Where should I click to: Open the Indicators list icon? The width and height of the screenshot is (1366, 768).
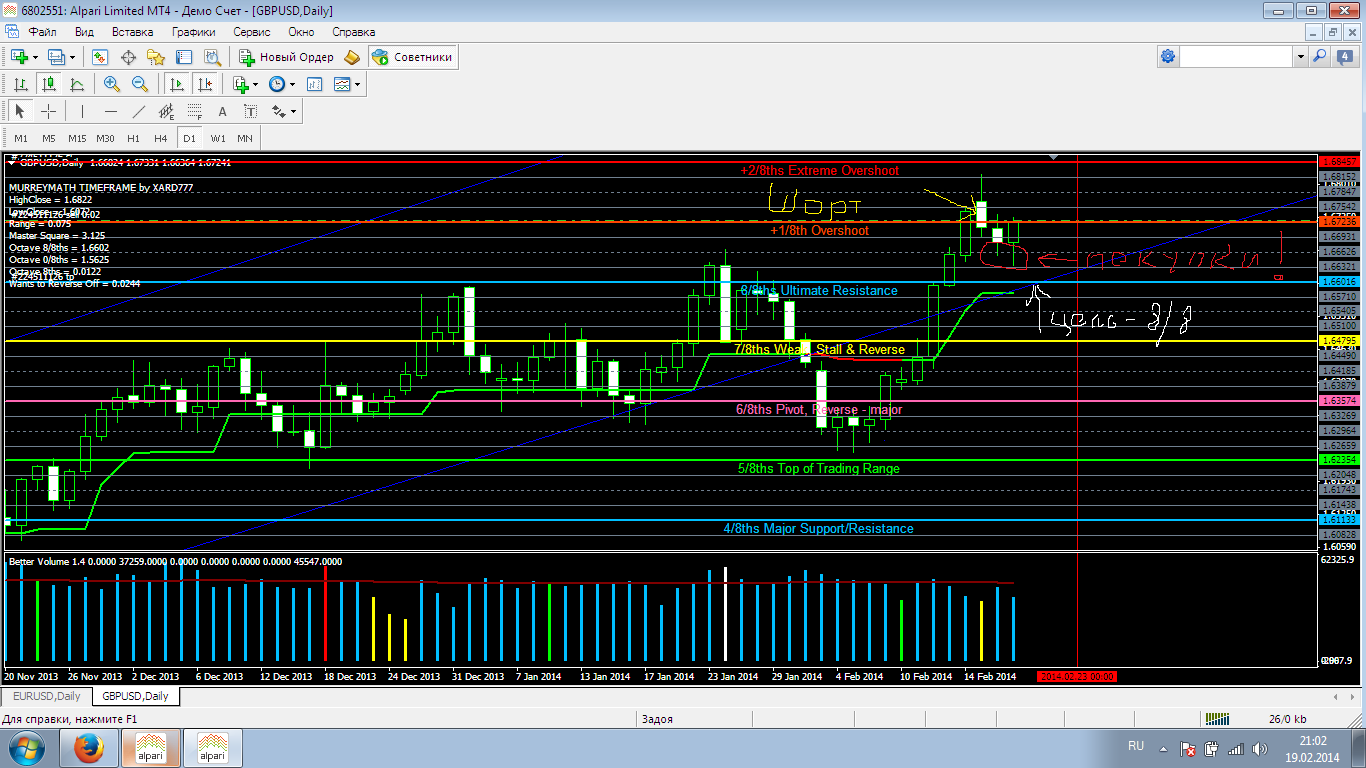240,85
